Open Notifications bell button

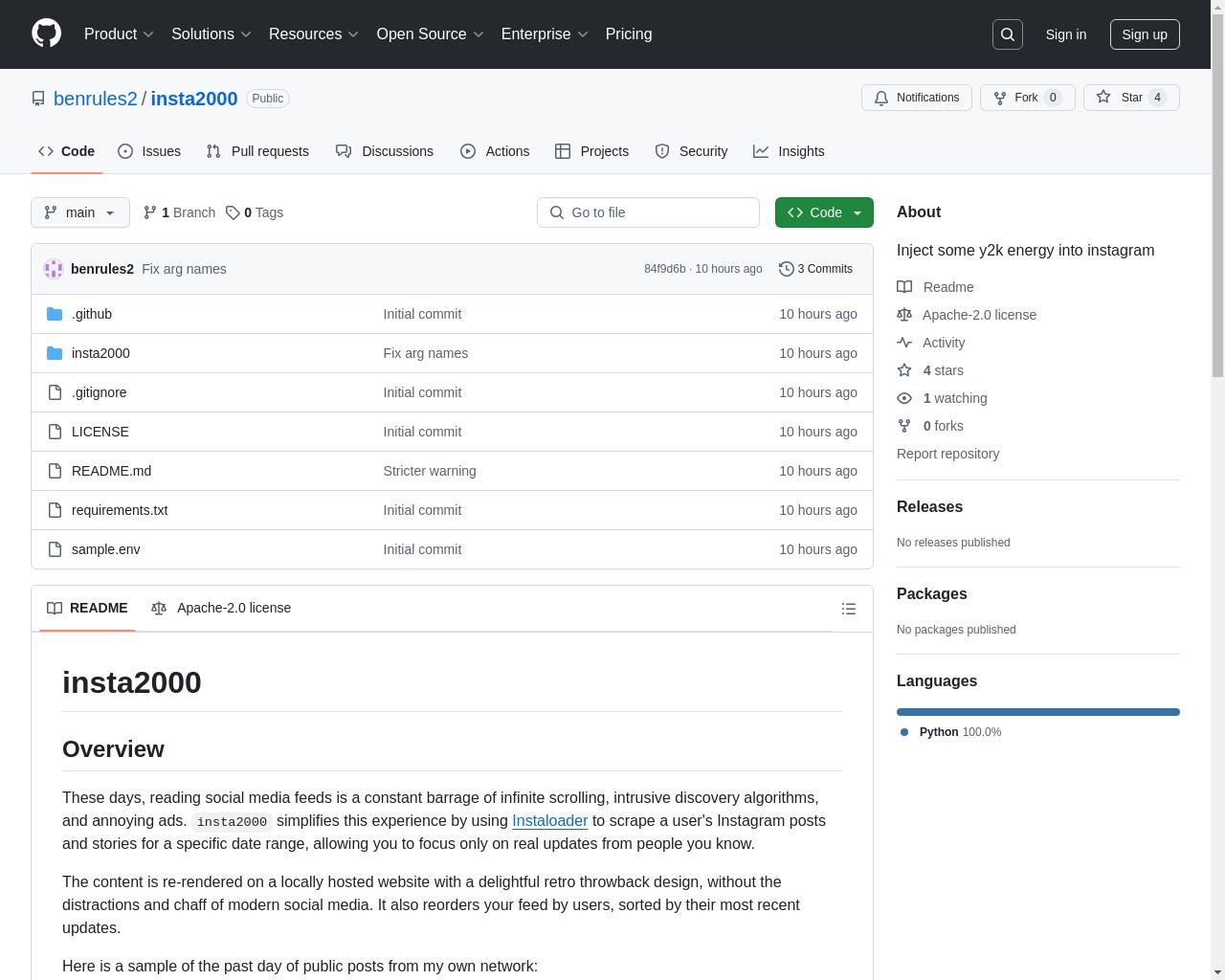917,98
